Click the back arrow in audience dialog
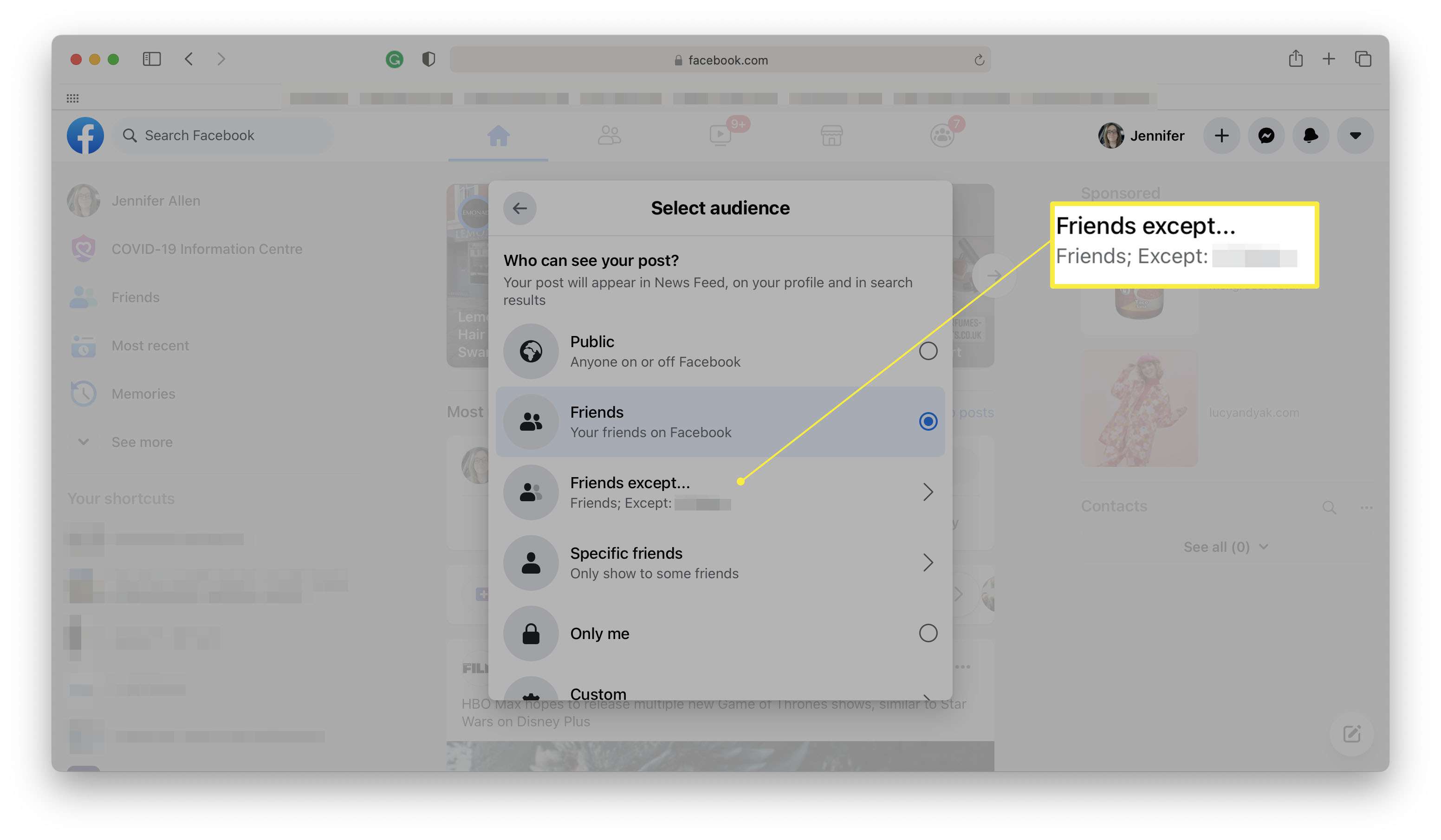This screenshot has height=840, width=1441. 519,207
